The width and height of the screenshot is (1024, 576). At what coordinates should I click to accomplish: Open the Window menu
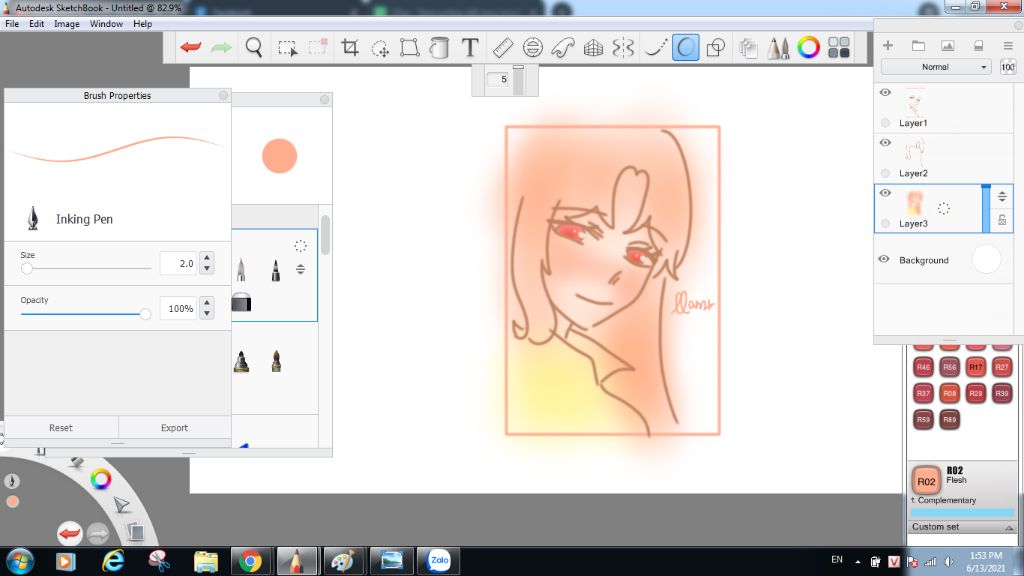[106, 24]
